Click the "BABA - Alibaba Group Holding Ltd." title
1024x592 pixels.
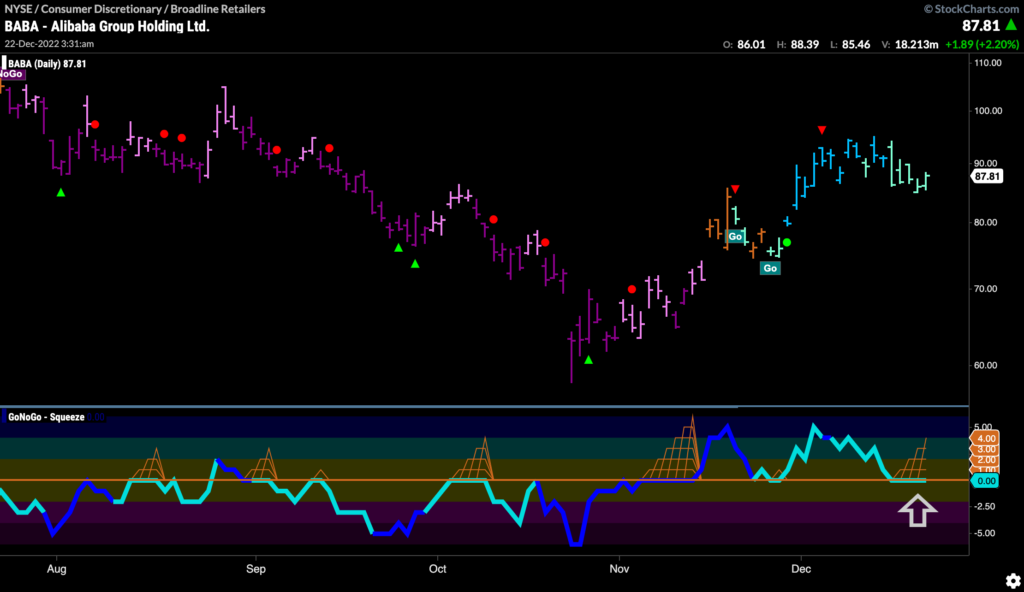(x=110, y=27)
